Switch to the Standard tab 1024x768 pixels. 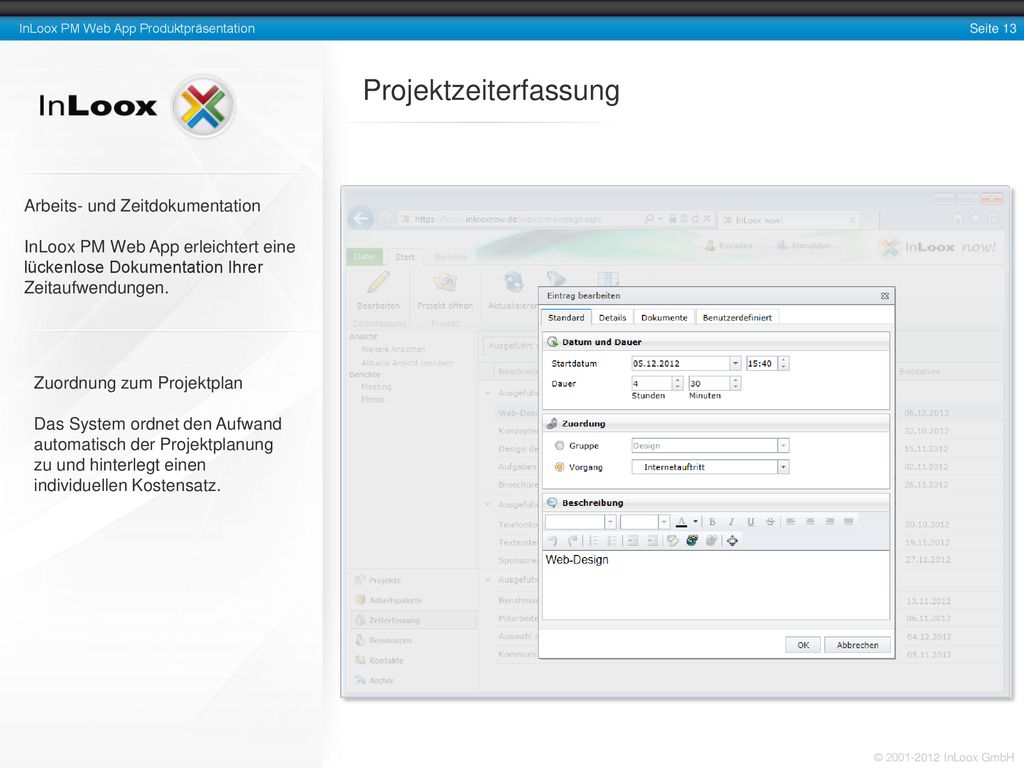tap(566, 317)
